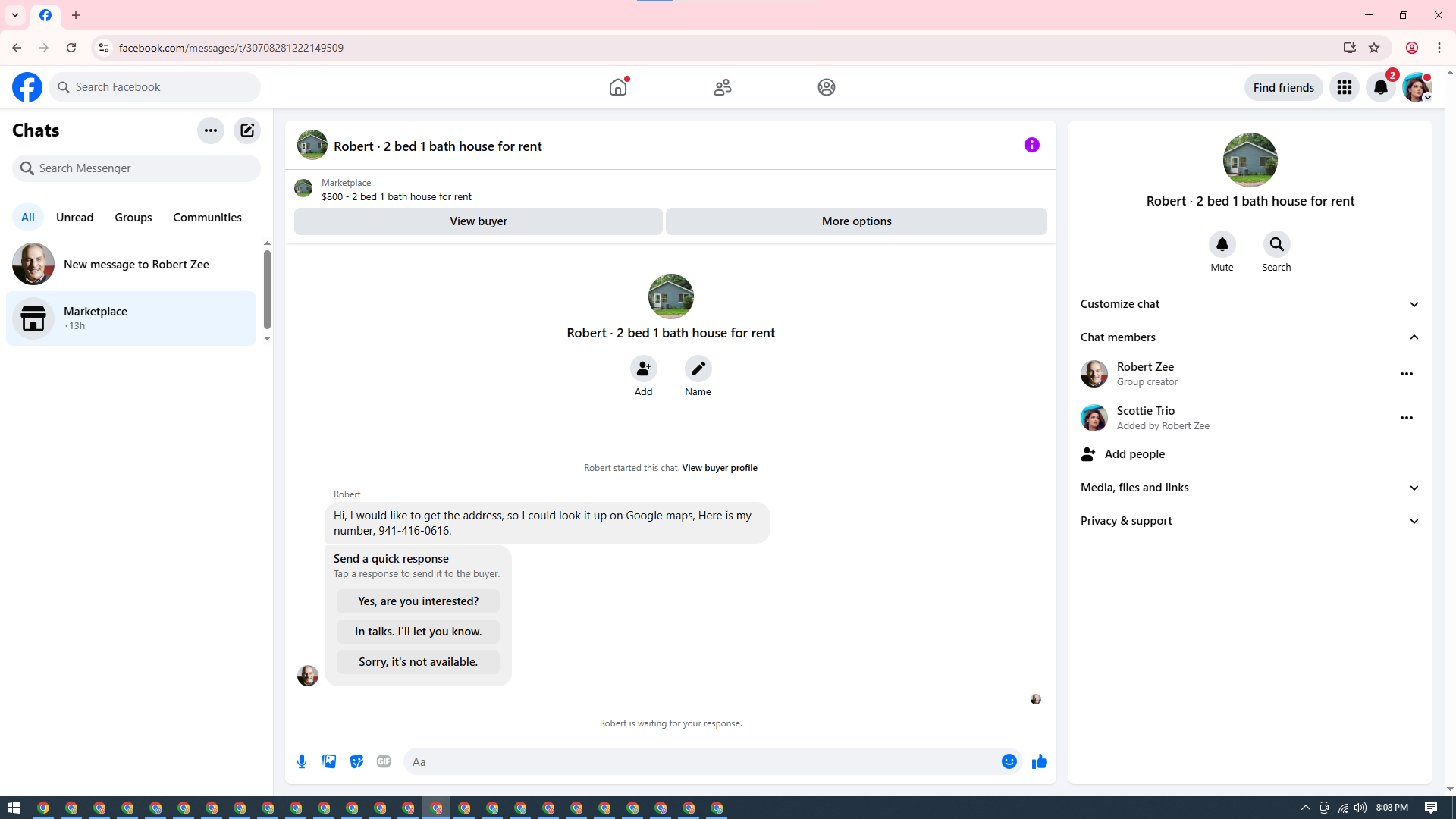1456x819 pixels.
Task: Toggle the purple conversation info button
Action: (x=1031, y=145)
